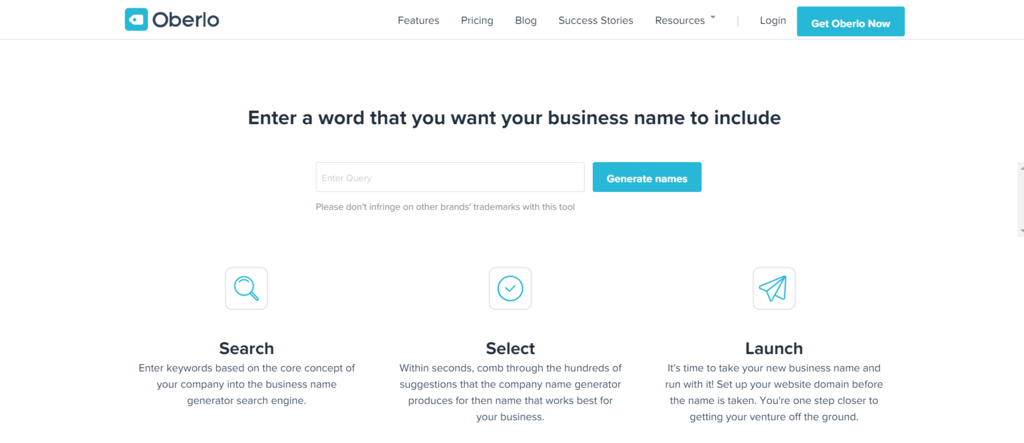This screenshot has width=1024, height=443.
Task: Open the Blog link
Action: (526, 21)
